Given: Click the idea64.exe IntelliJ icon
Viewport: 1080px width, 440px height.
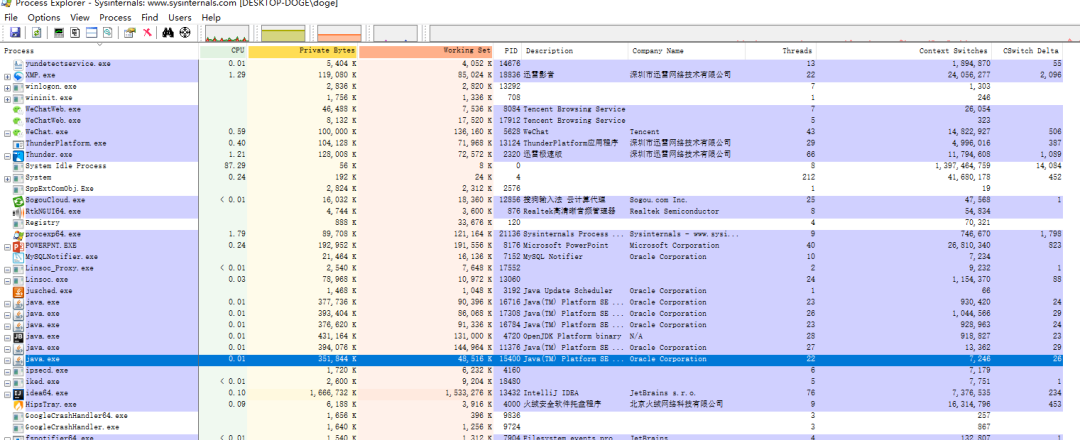Looking at the screenshot, I should [19, 393].
